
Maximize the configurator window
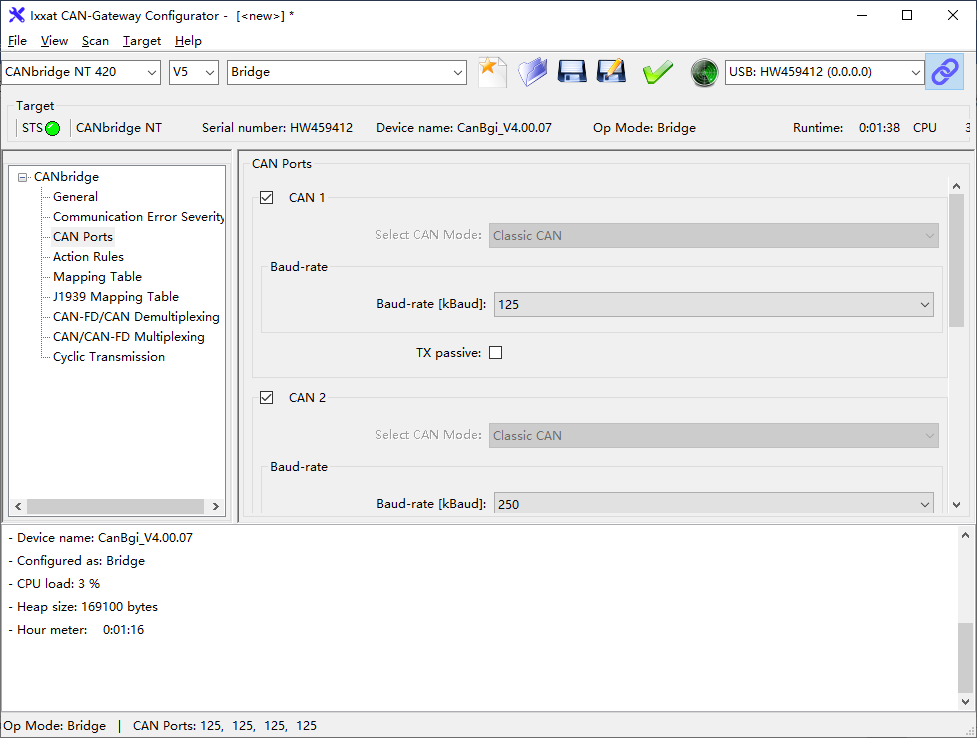point(907,15)
